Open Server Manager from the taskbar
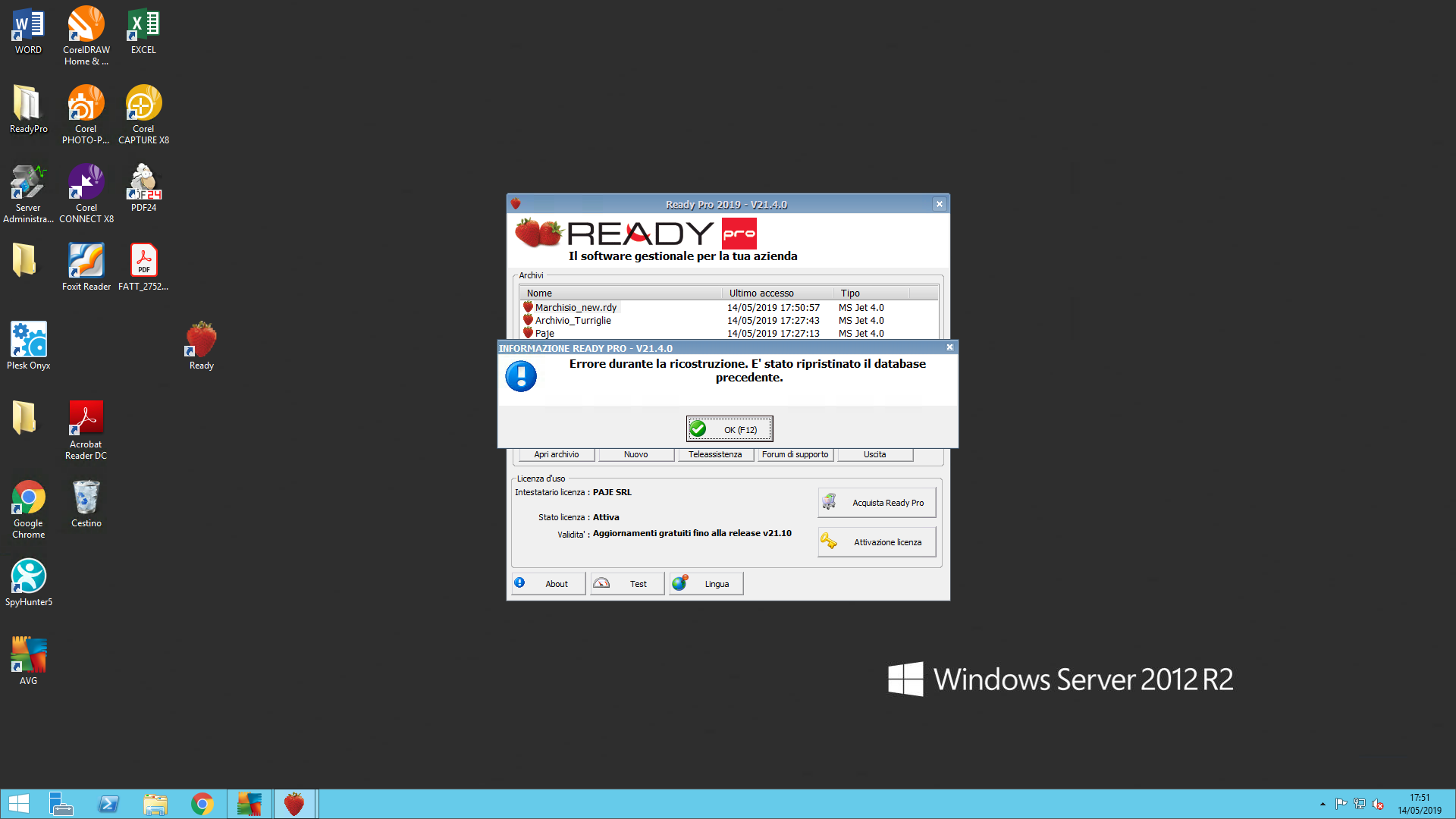The height and width of the screenshot is (819, 1456). click(x=61, y=804)
